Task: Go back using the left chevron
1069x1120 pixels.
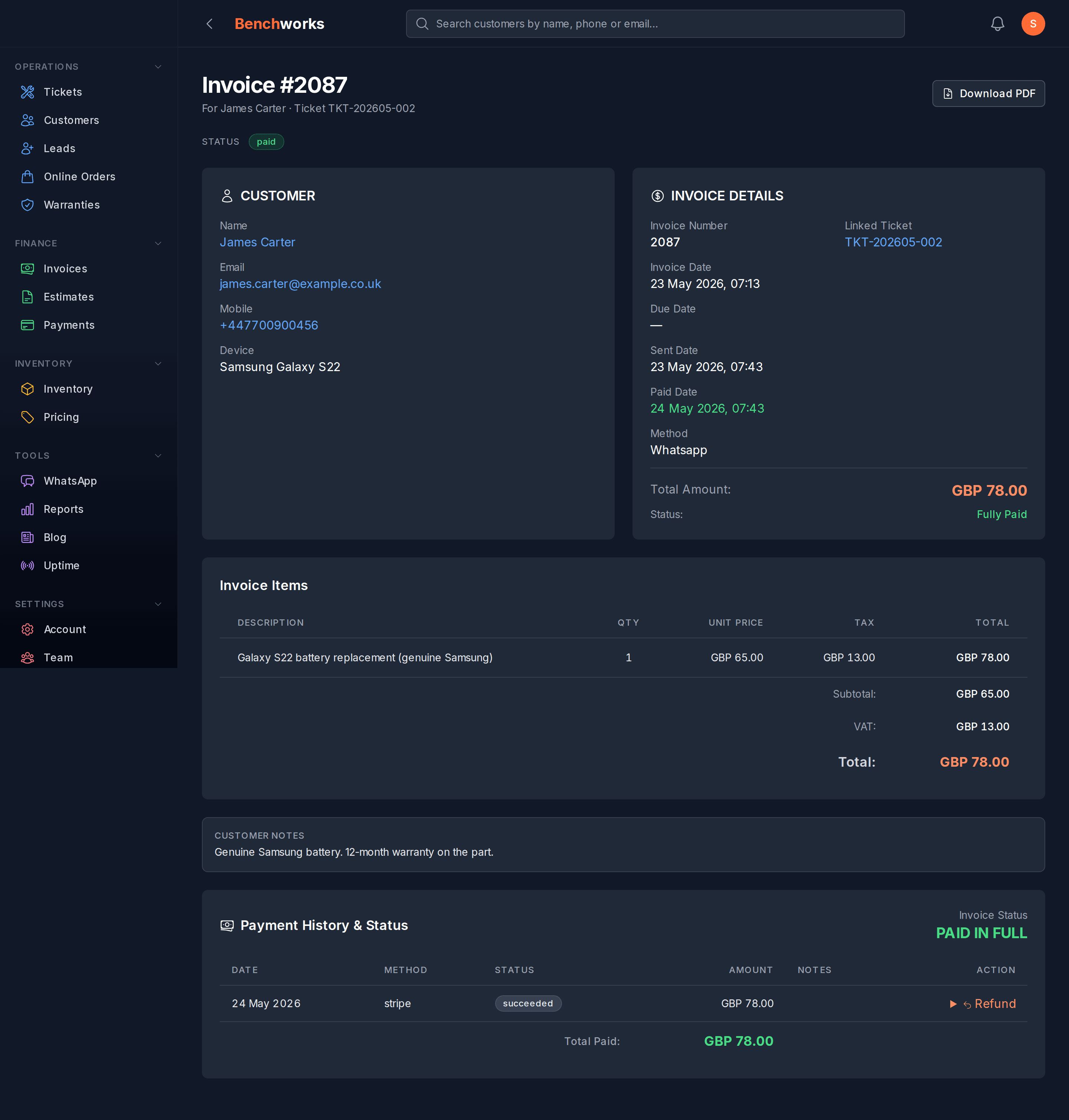Action: coord(210,24)
